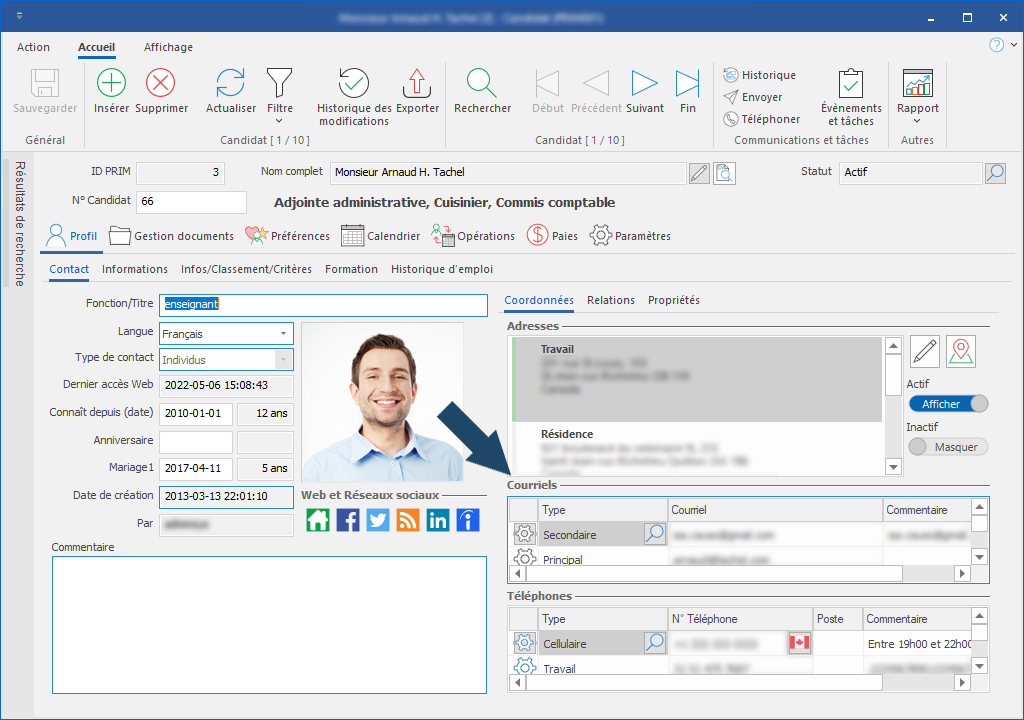Image resolution: width=1024 pixels, height=720 pixels.
Task: Click the Exporter icon
Action: pos(417,84)
